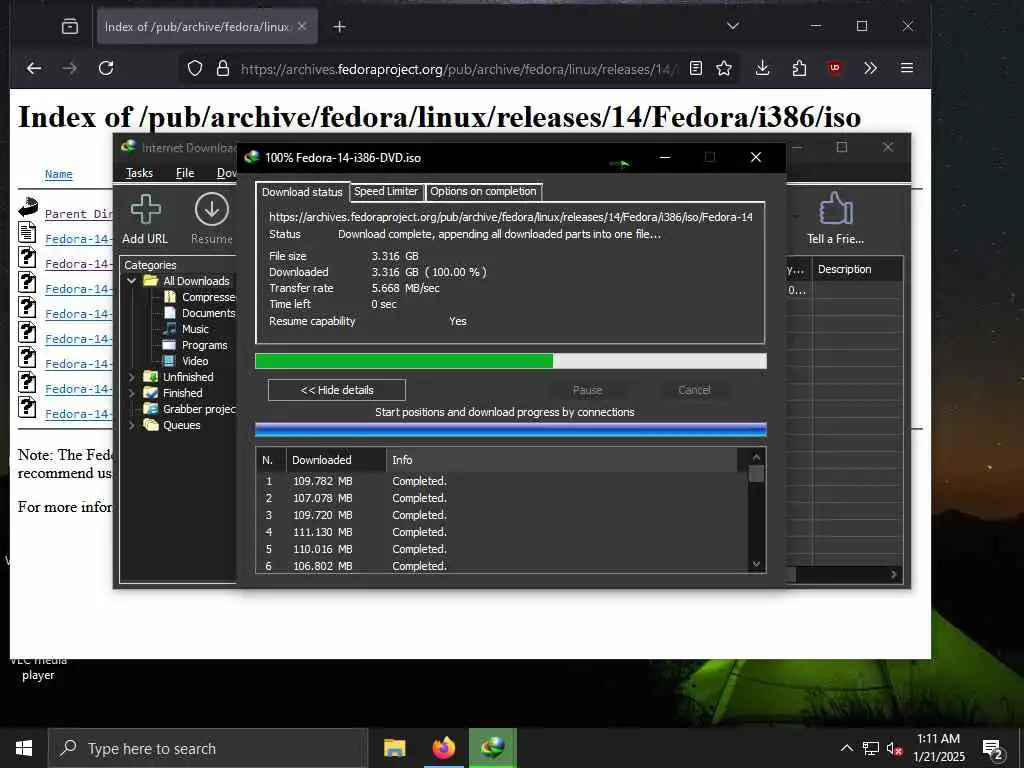Select connection row 4 with 111.130 MB
Screen dimensions: 1024x768
502,532
